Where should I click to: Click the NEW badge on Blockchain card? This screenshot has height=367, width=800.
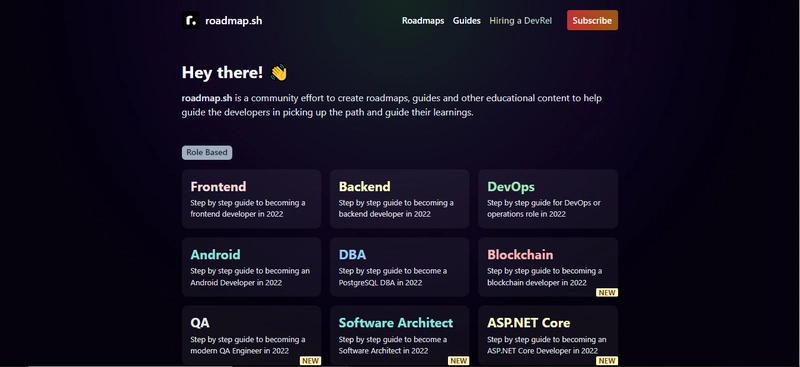(x=607, y=292)
